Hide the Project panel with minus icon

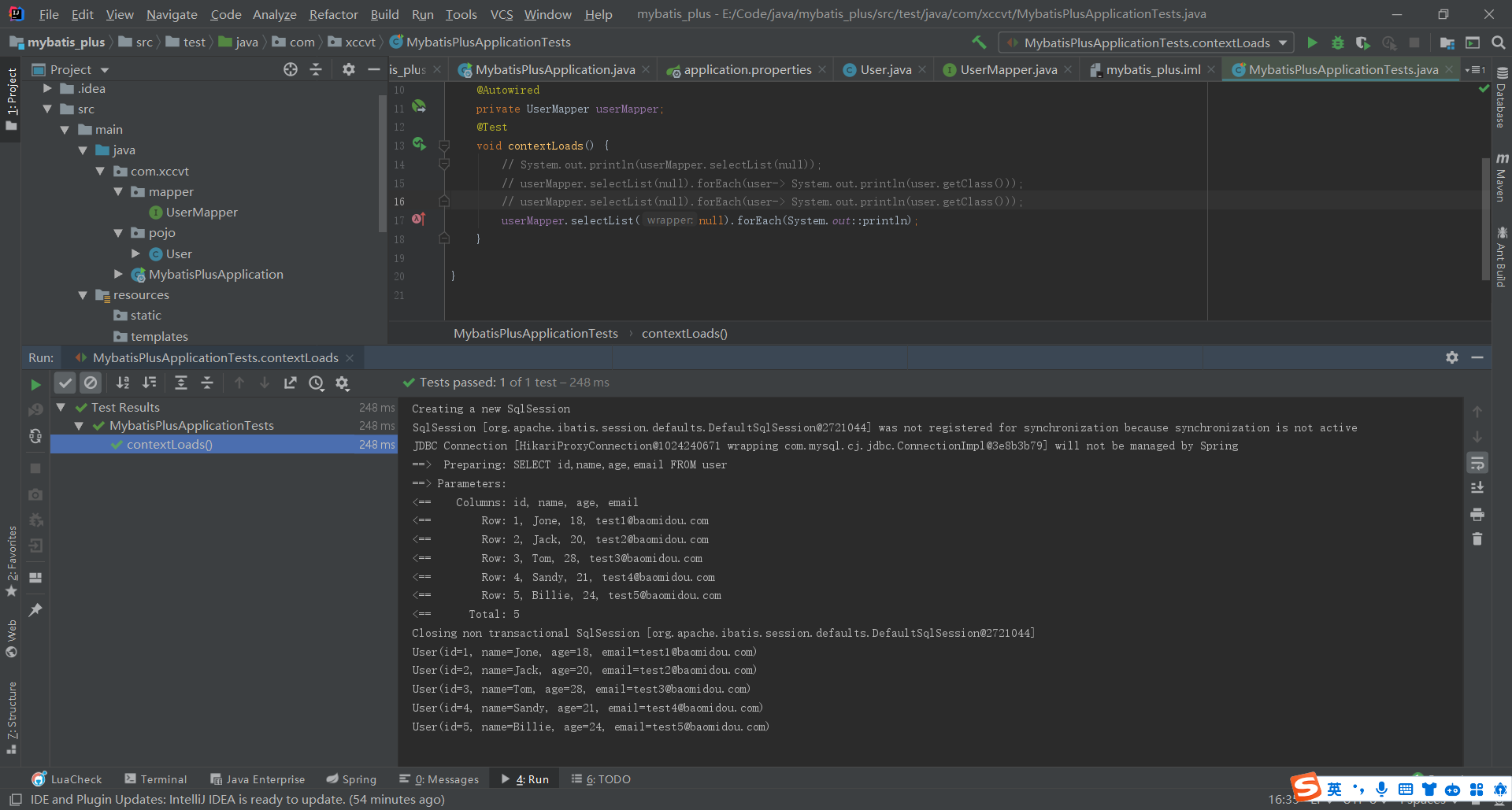[x=374, y=69]
